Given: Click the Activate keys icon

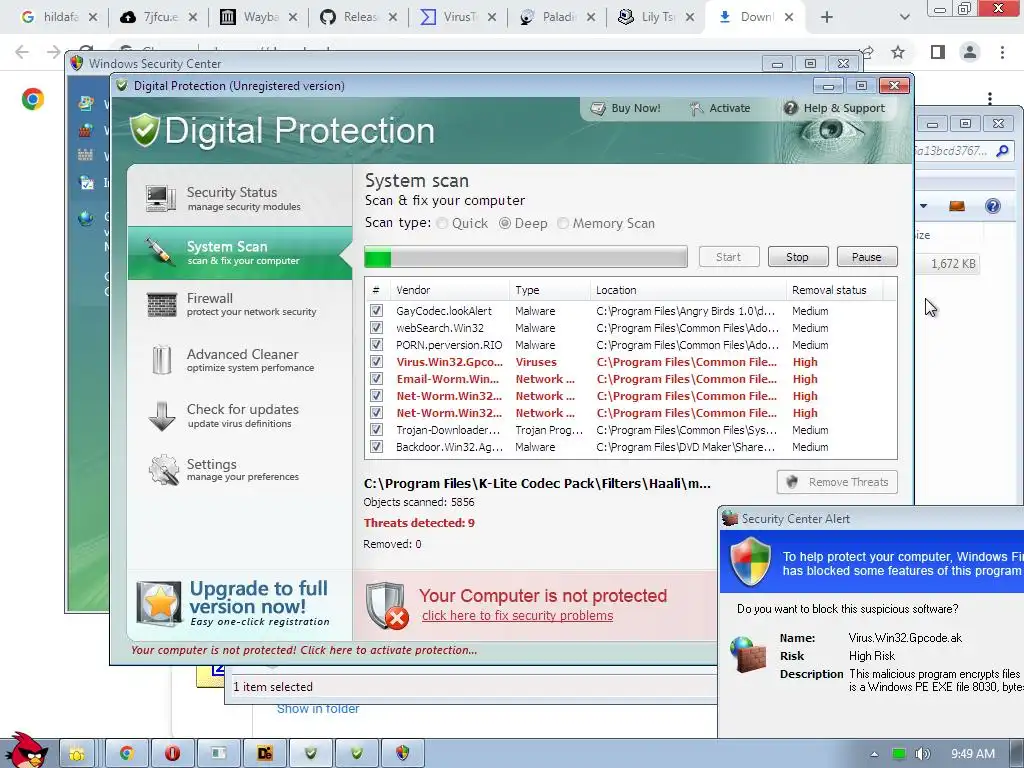Looking at the screenshot, I should 696,108.
